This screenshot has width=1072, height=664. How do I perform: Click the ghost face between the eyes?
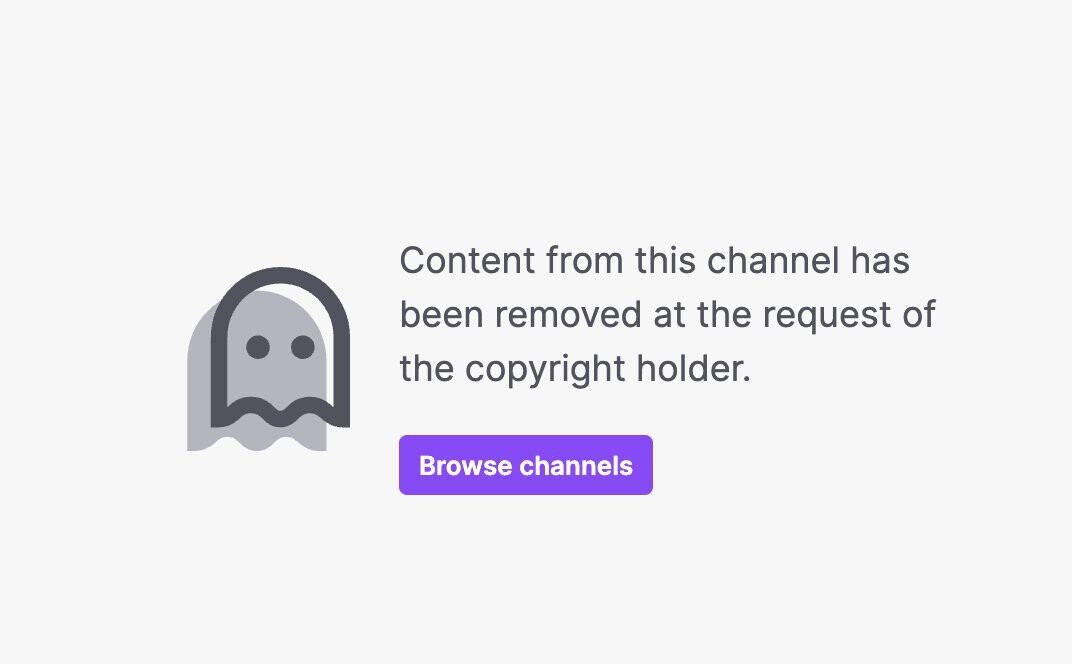(x=280, y=347)
